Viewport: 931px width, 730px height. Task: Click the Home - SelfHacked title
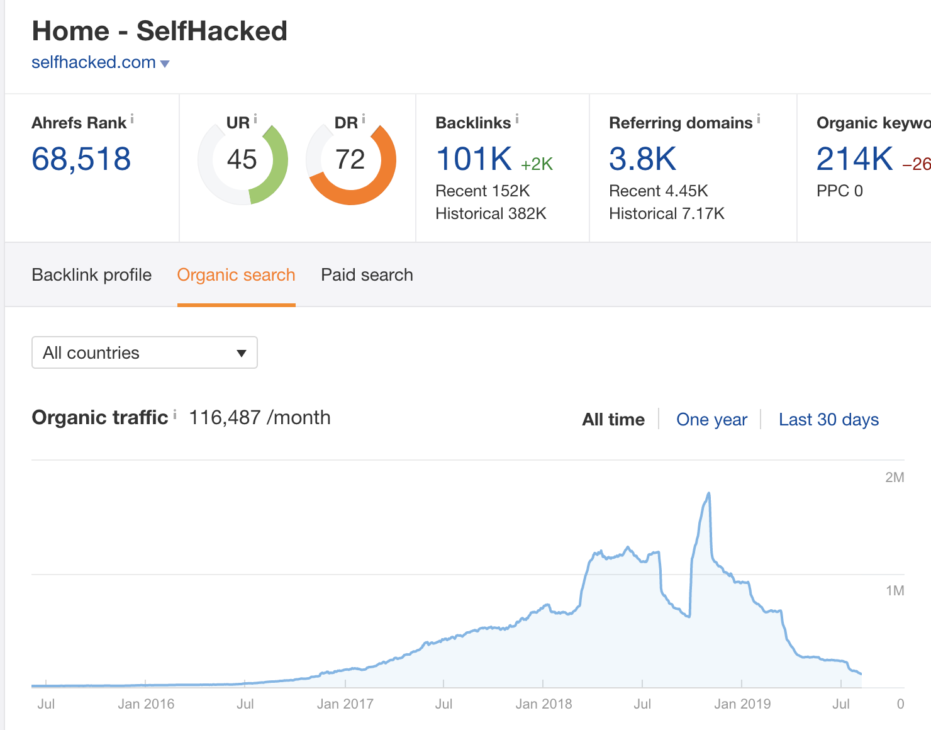[x=160, y=31]
